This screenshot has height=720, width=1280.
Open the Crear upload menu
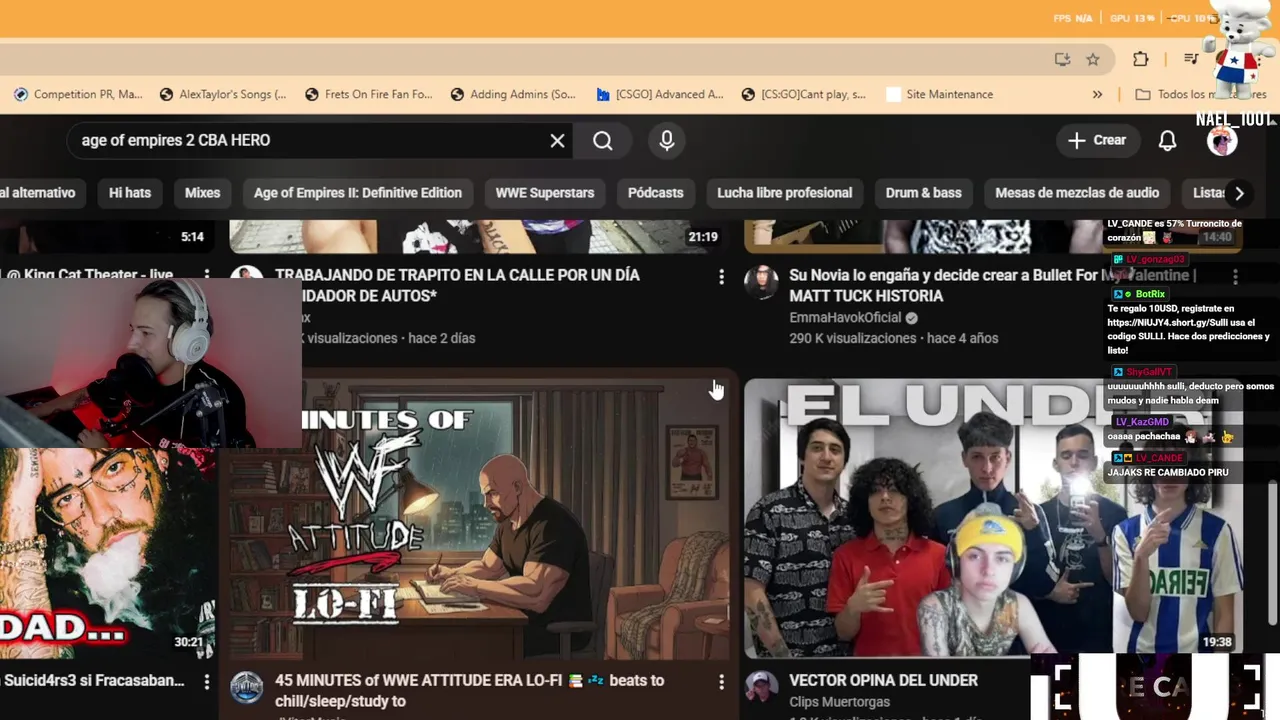coord(1097,141)
